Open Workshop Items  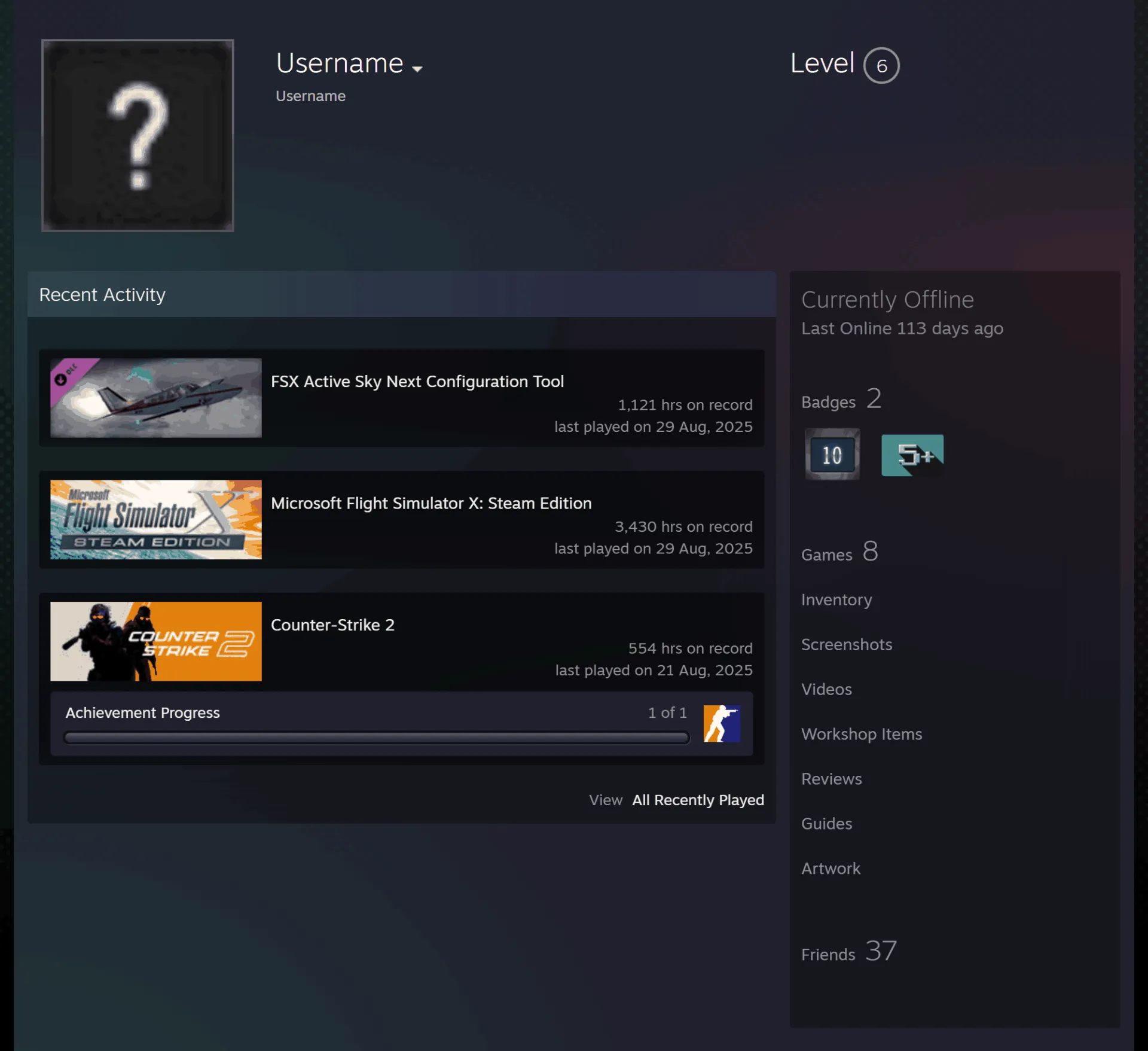pyautogui.click(x=862, y=734)
